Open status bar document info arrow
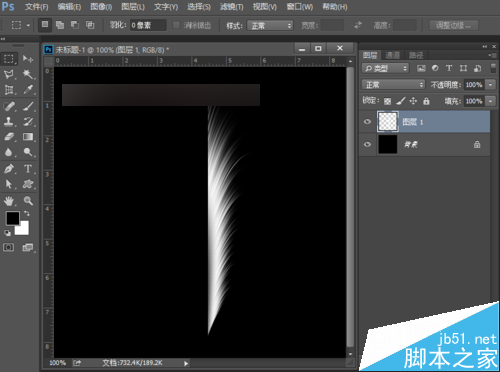Image resolution: width=500 pixels, height=372 pixels. (186, 363)
